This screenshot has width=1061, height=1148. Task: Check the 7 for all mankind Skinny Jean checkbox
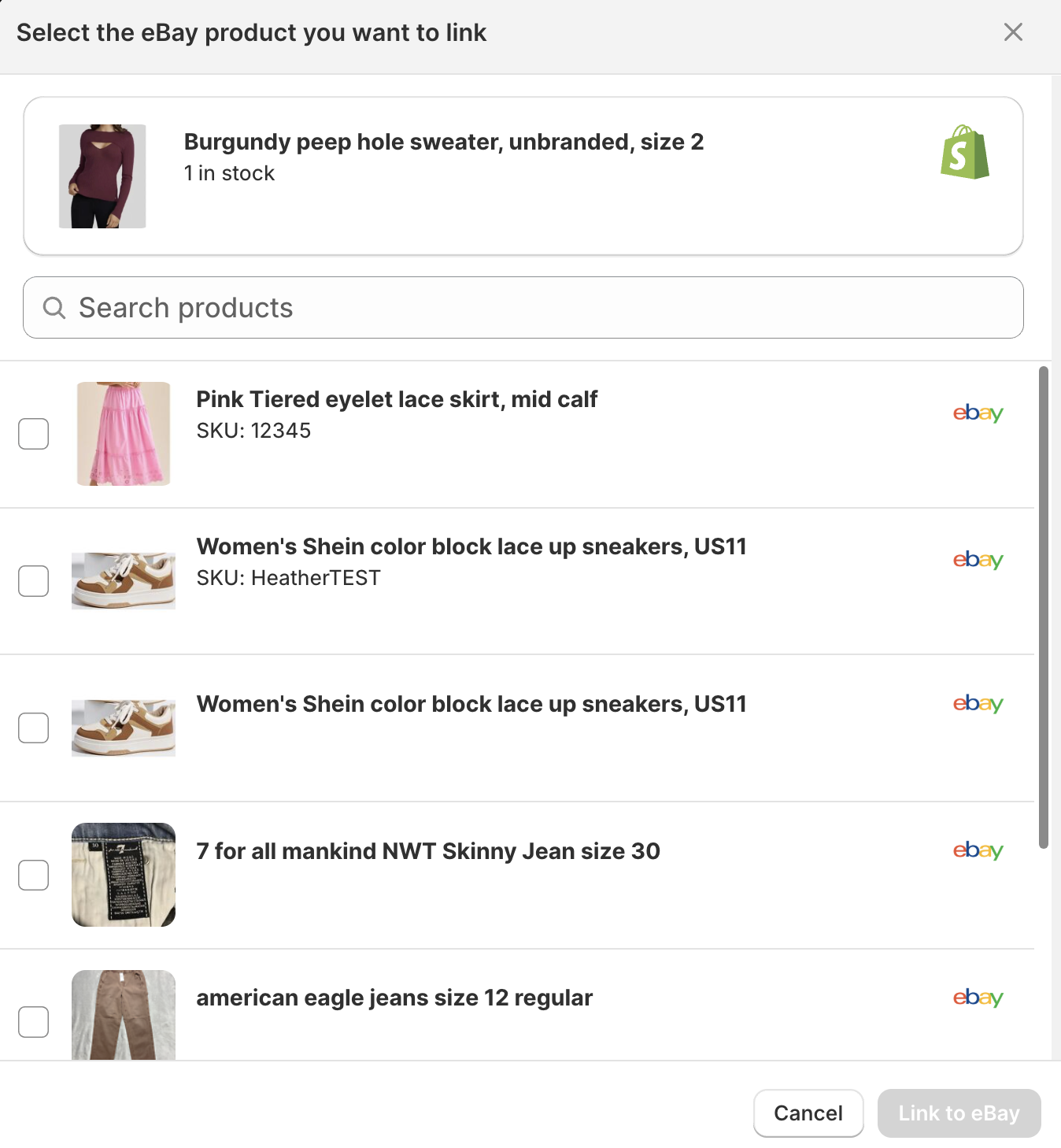pyautogui.click(x=33, y=875)
